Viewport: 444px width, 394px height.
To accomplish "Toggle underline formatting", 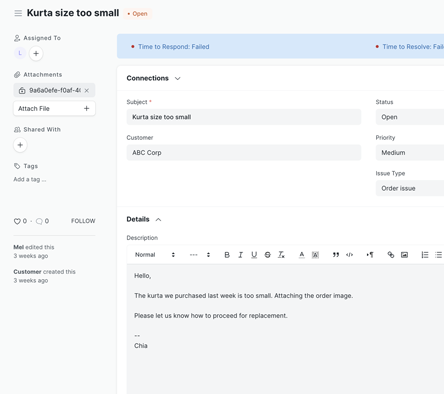I will (254, 255).
